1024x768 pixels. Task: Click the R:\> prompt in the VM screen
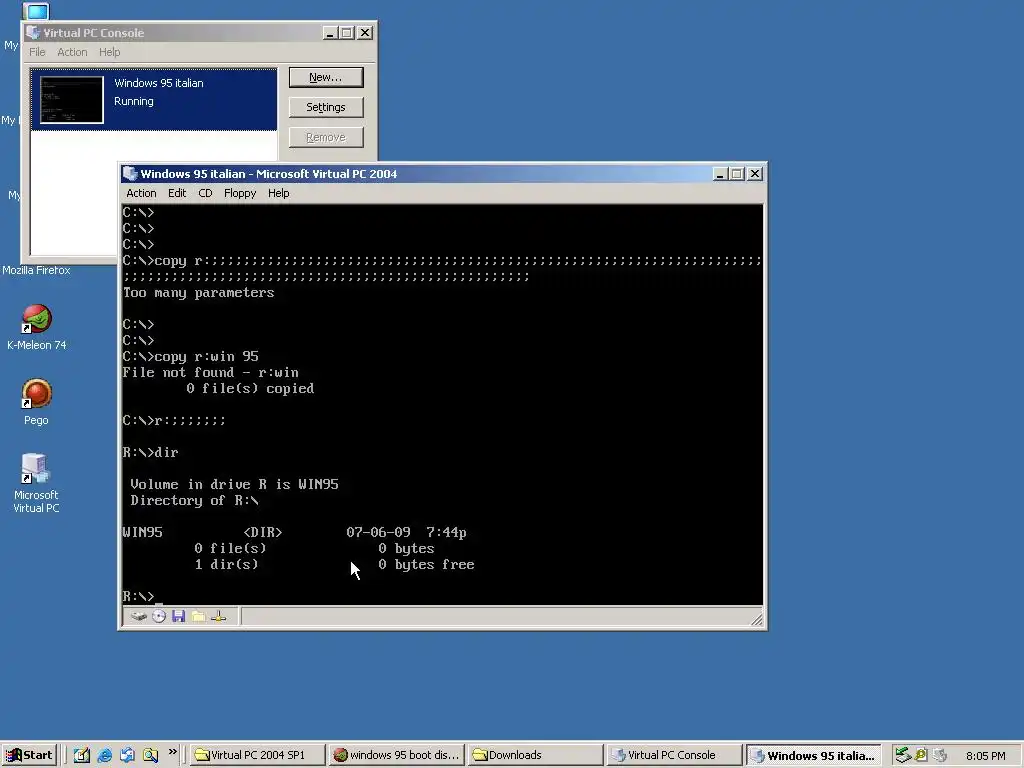click(x=138, y=596)
